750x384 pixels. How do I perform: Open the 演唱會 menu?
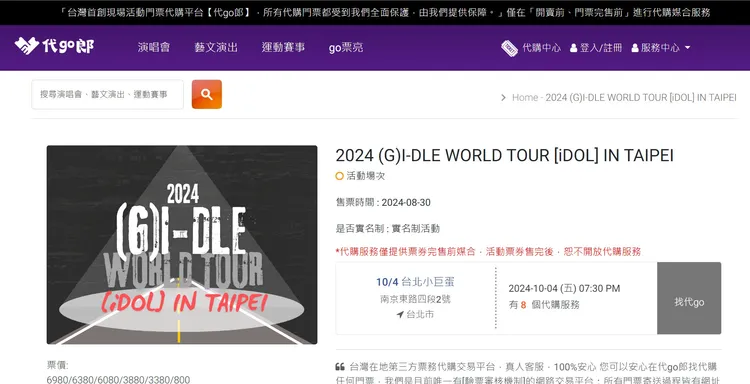pos(154,47)
